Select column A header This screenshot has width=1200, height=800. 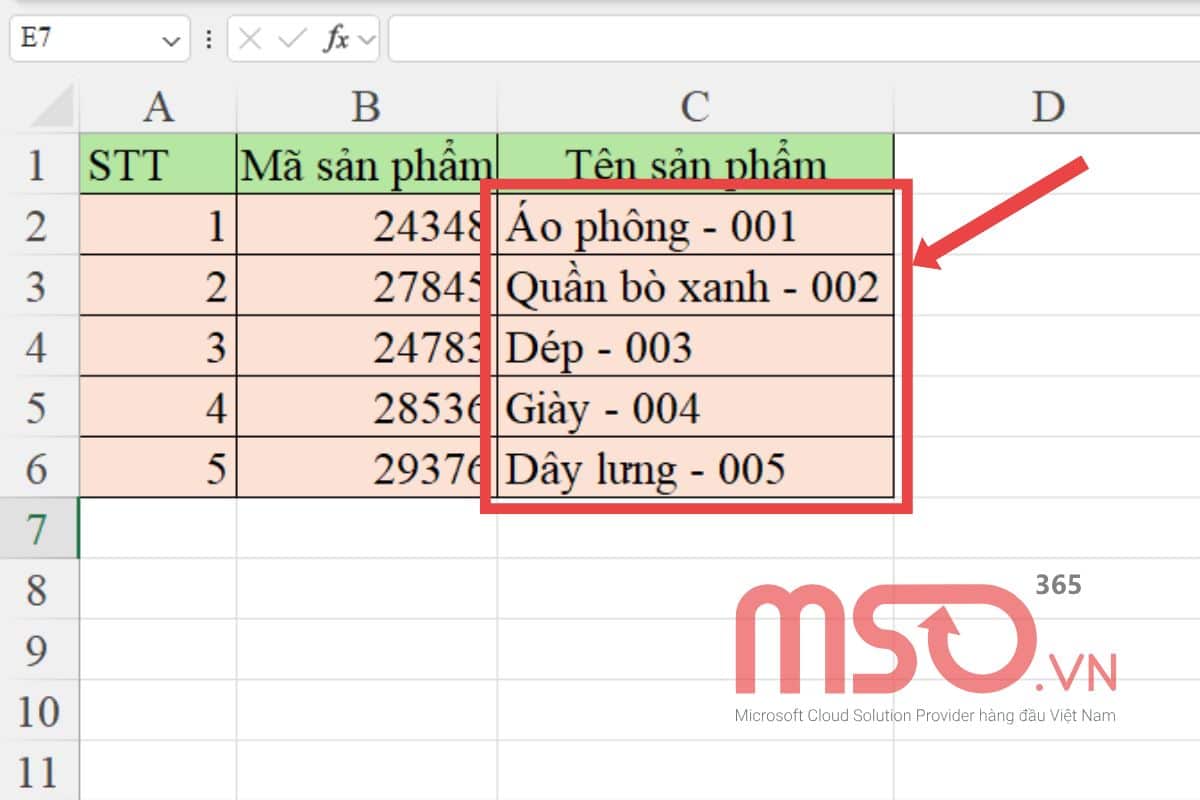click(x=158, y=106)
